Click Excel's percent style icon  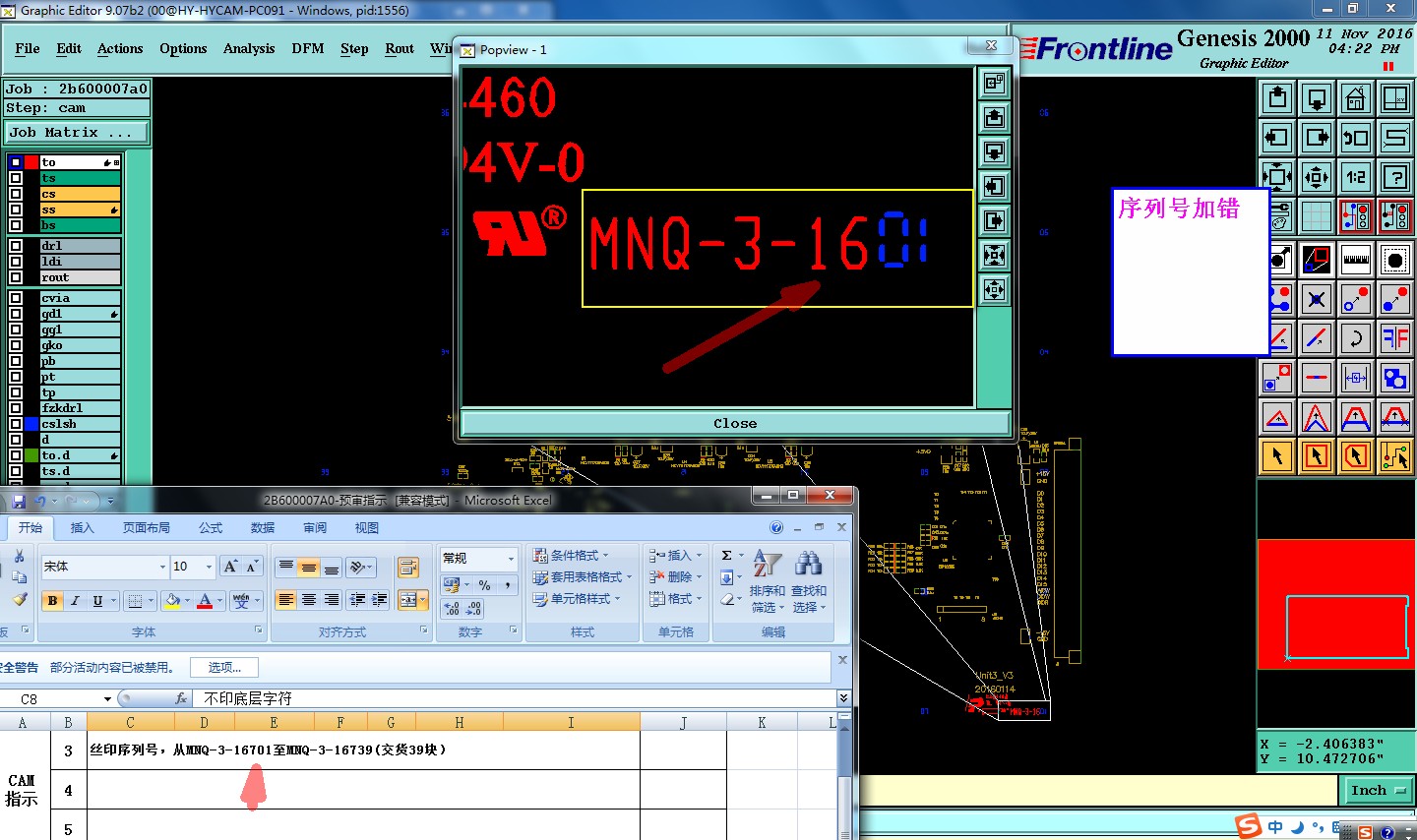pyautogui.click(x=484, y=585)
